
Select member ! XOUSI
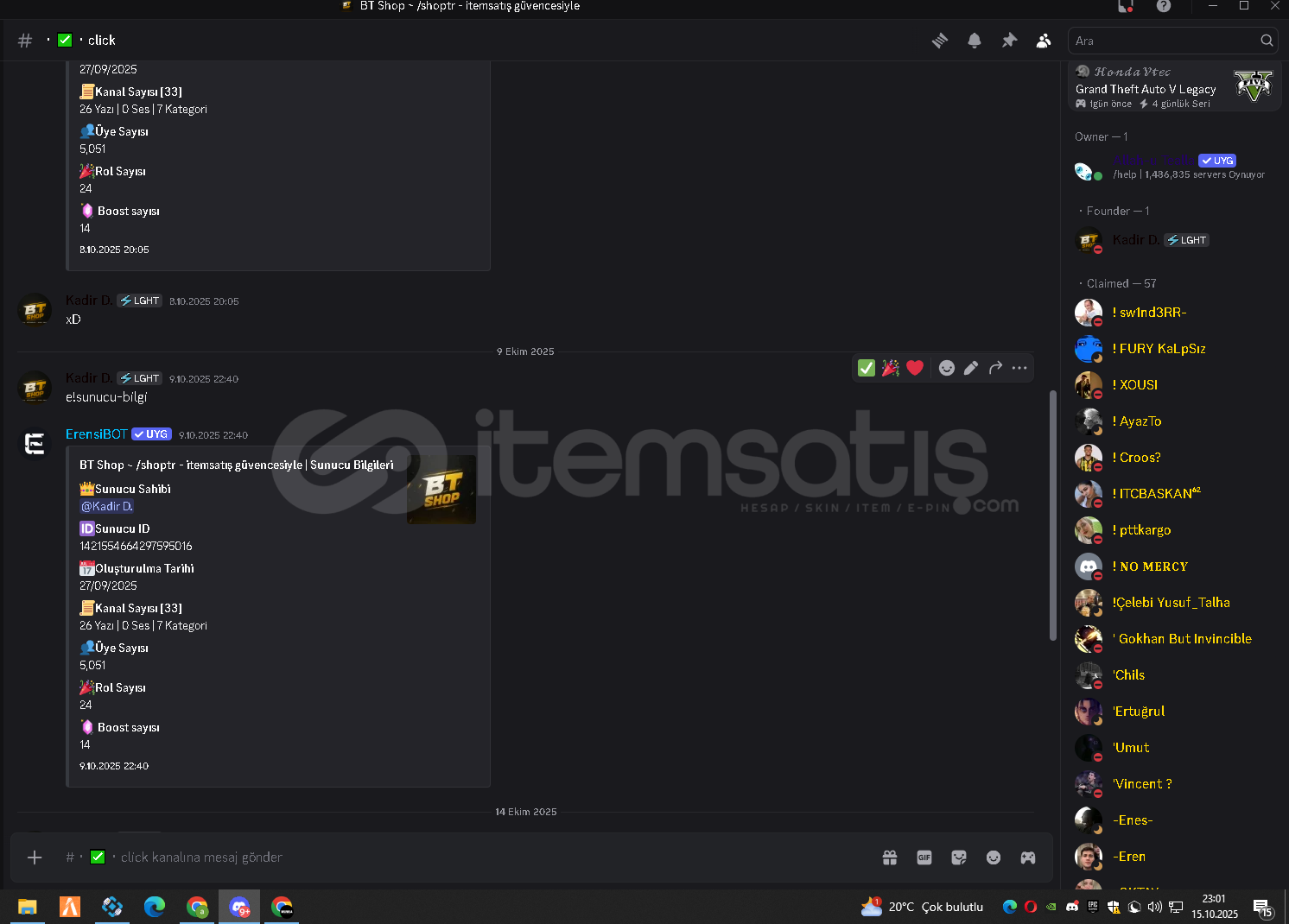pos(1172,385)
